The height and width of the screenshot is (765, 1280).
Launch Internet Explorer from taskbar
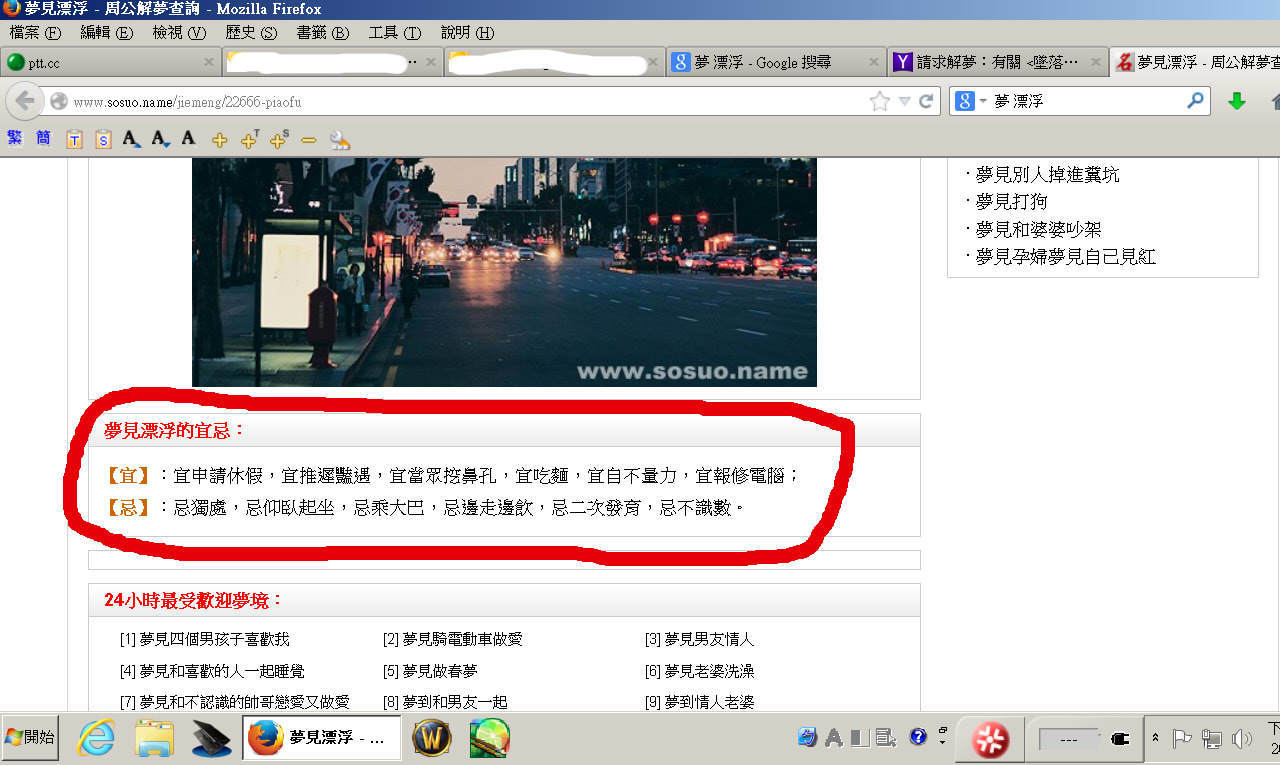point(96,738)
